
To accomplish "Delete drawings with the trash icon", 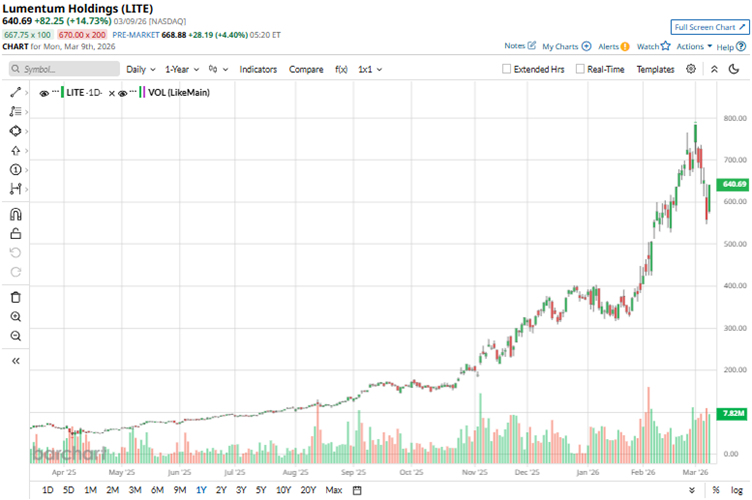I will (15, 297).
